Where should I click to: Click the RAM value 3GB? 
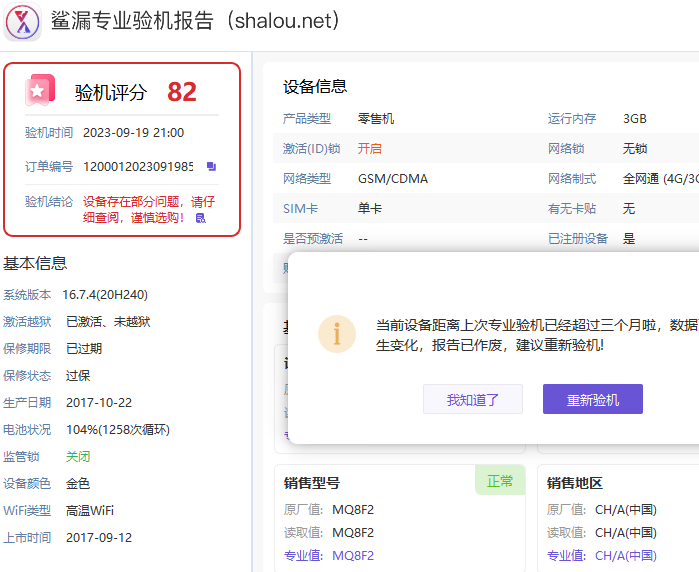click(x=635, y=119)
